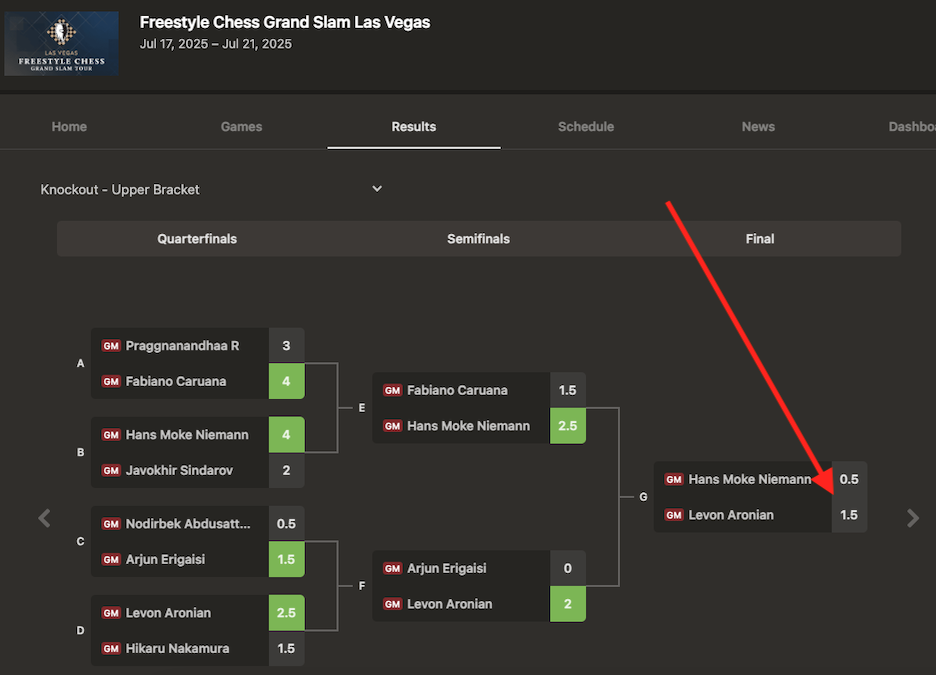Screen dimensions: 936x675
Task: Click the Freestyle Chess event logo thumbnail
Action: pos(61,44)
